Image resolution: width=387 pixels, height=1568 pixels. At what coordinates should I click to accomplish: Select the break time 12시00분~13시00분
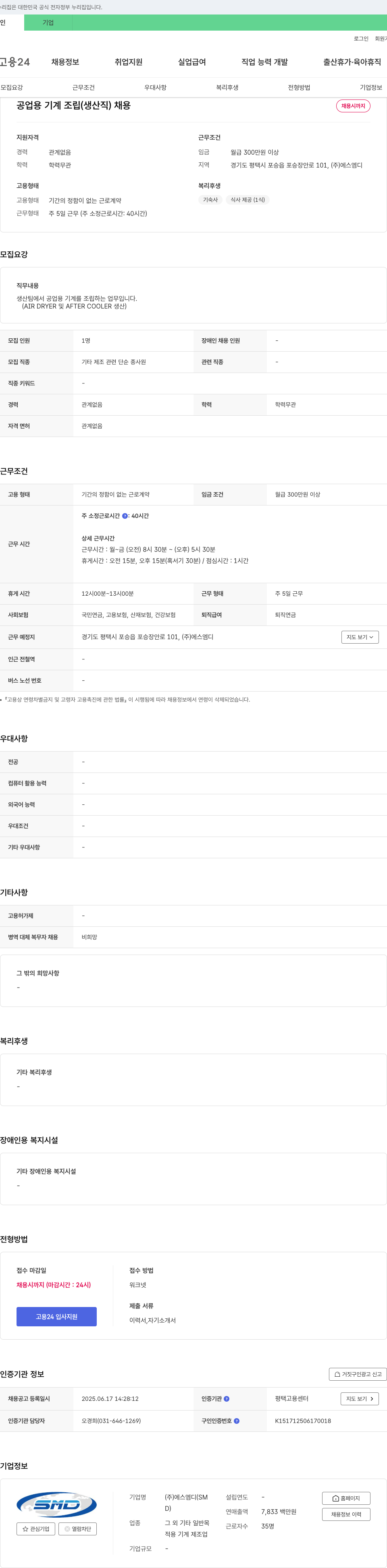(108, 593)
